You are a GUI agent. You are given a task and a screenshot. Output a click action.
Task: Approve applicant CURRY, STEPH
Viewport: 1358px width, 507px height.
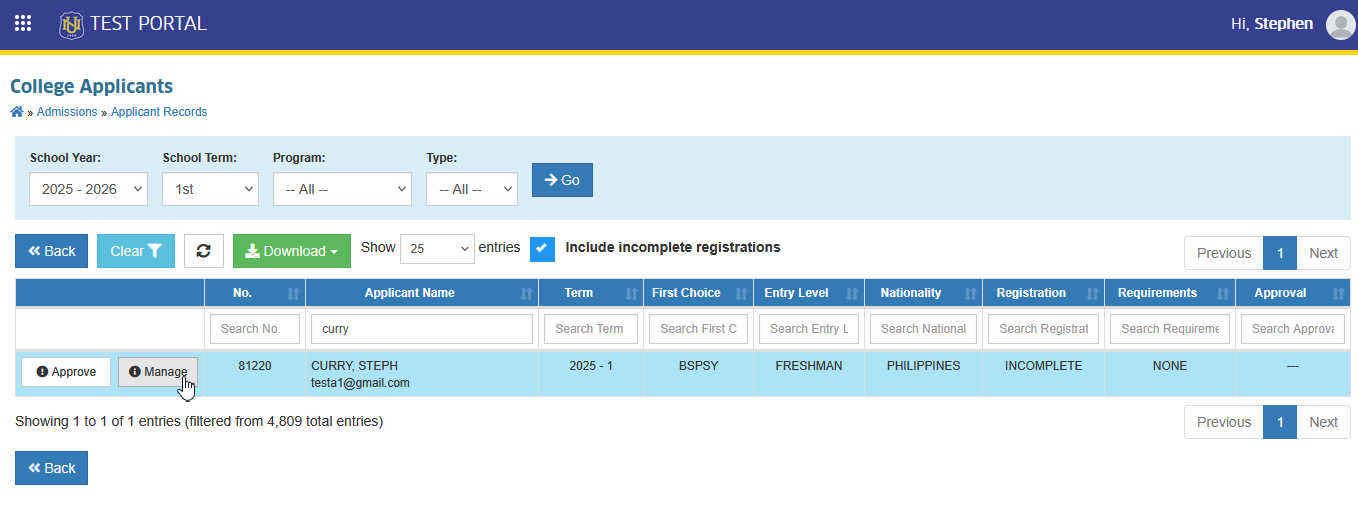pyautogui.click(x=66, y=372)
